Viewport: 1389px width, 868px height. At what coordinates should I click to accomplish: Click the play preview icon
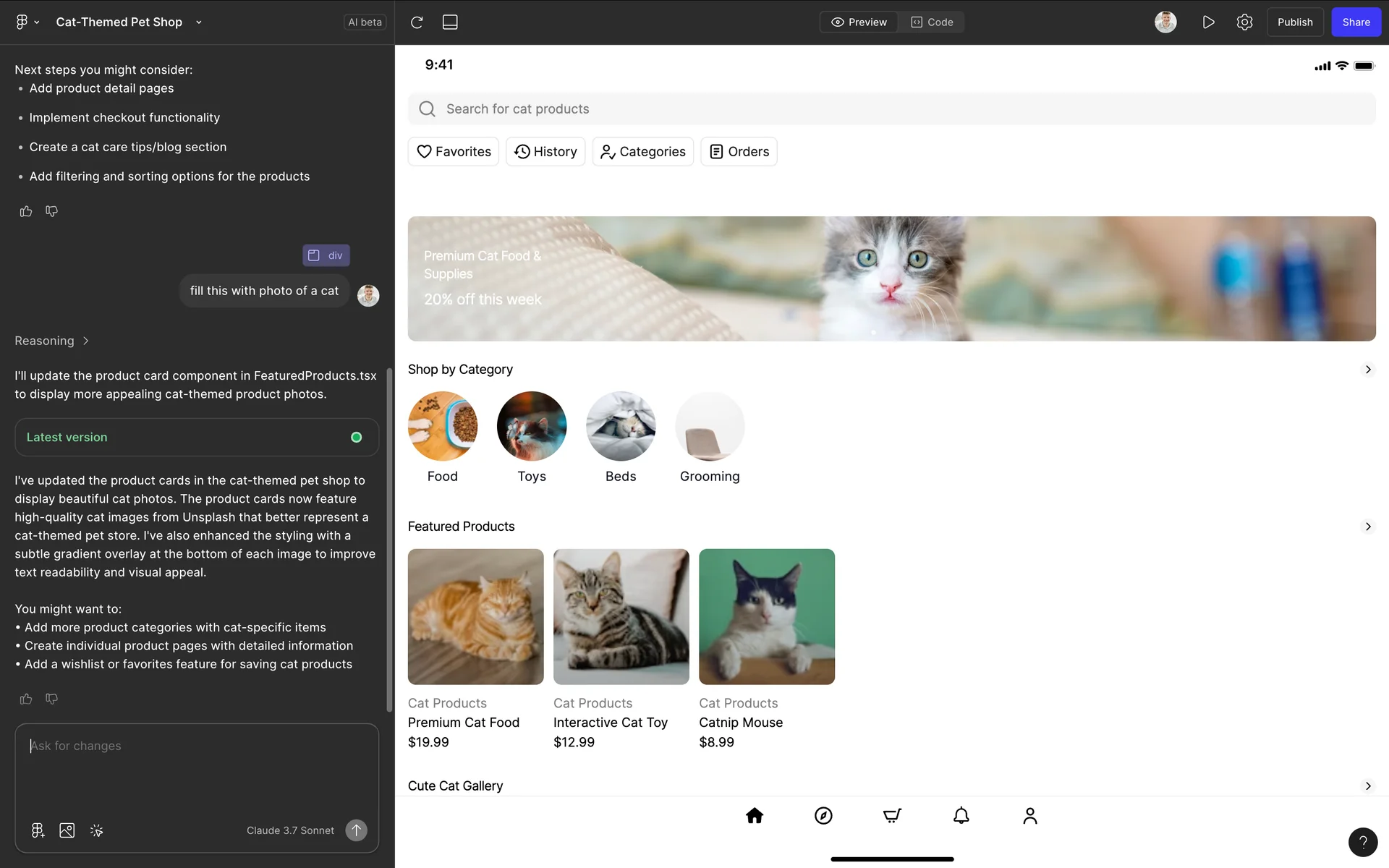[1208, 22]
